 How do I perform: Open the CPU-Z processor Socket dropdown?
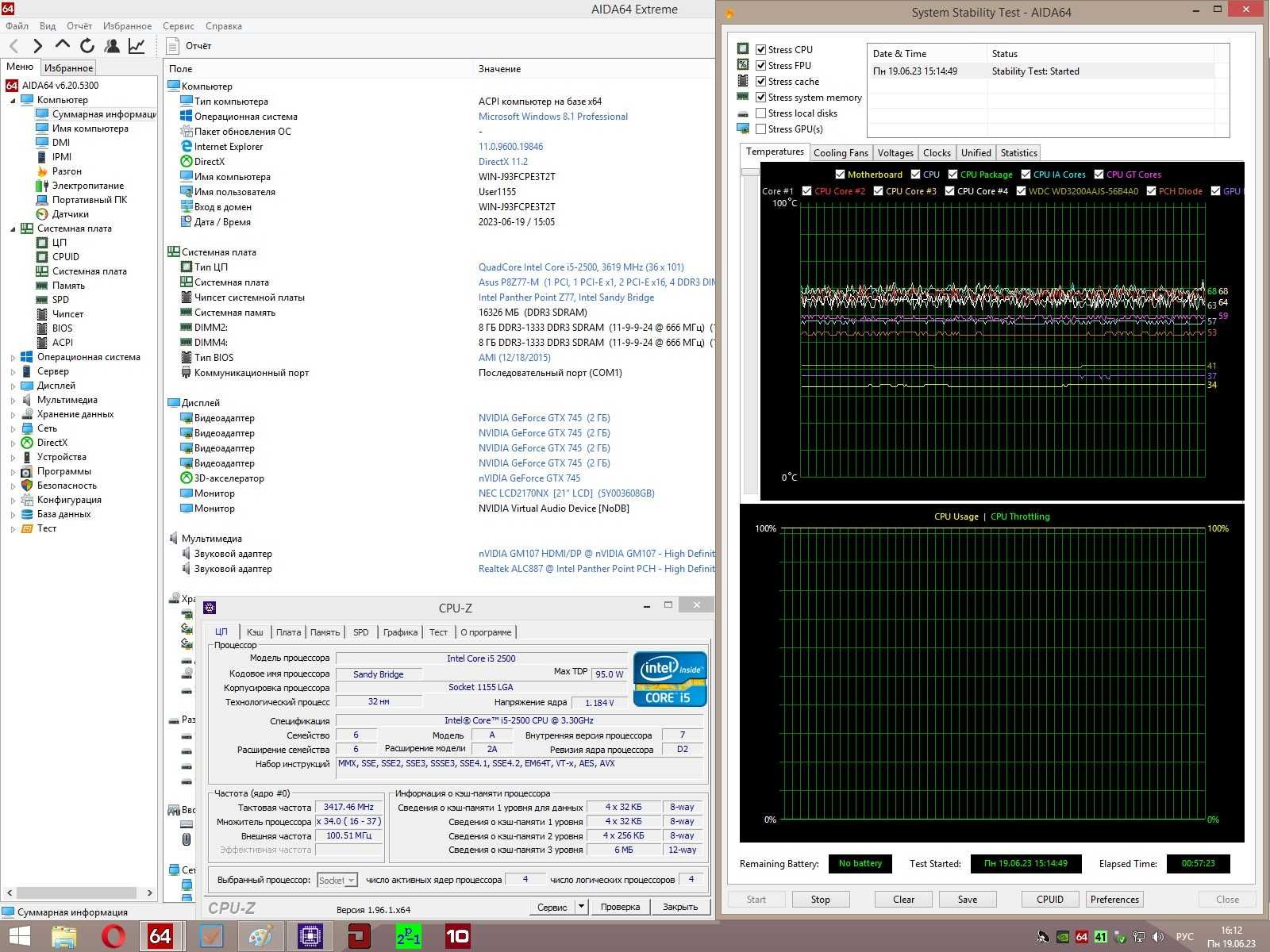click(x=337, y=880)
